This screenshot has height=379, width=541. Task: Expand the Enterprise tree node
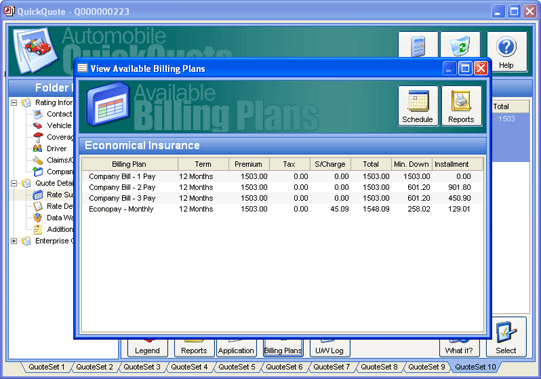pyautogui.click(x=14, y=241)
